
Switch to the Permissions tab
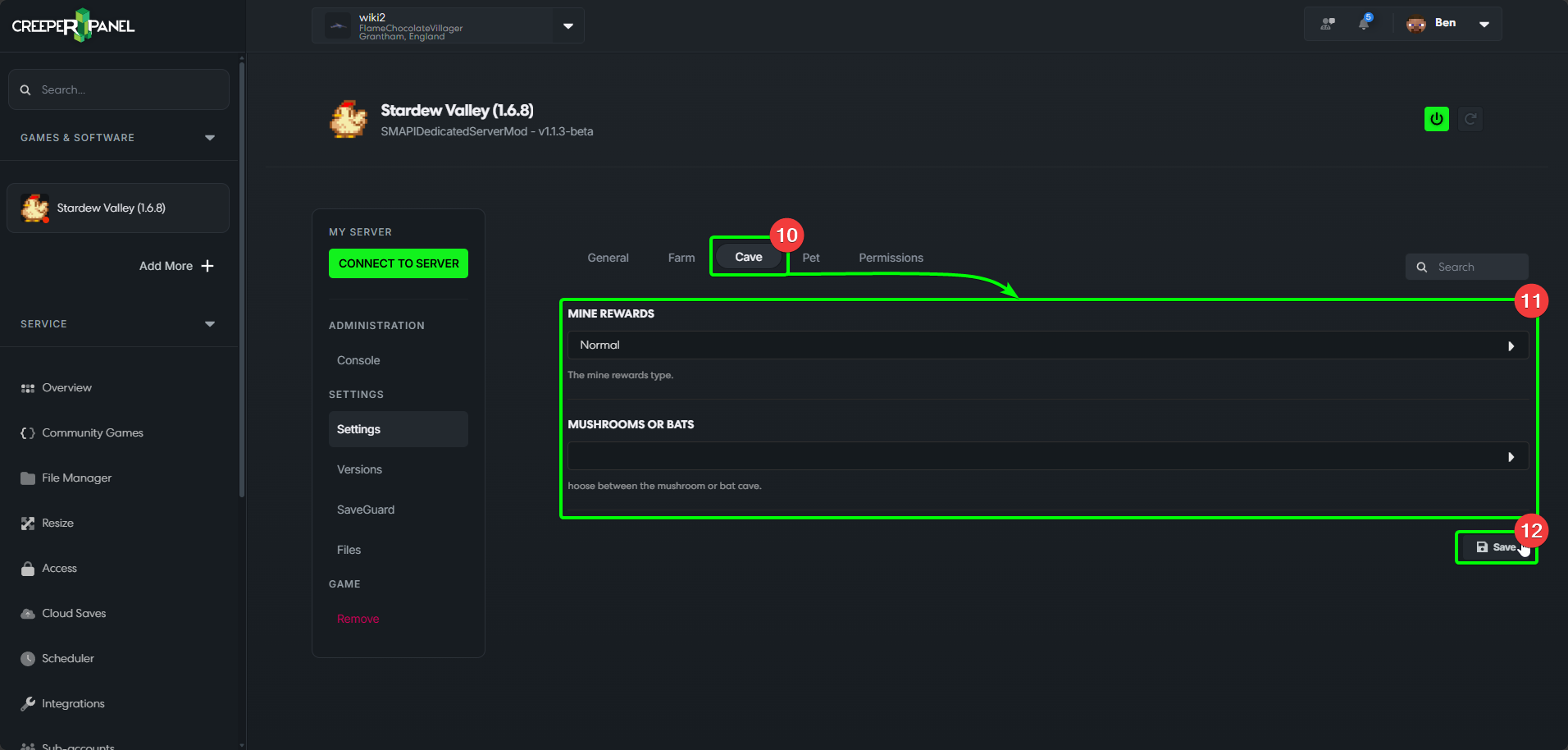click(891, 258)
